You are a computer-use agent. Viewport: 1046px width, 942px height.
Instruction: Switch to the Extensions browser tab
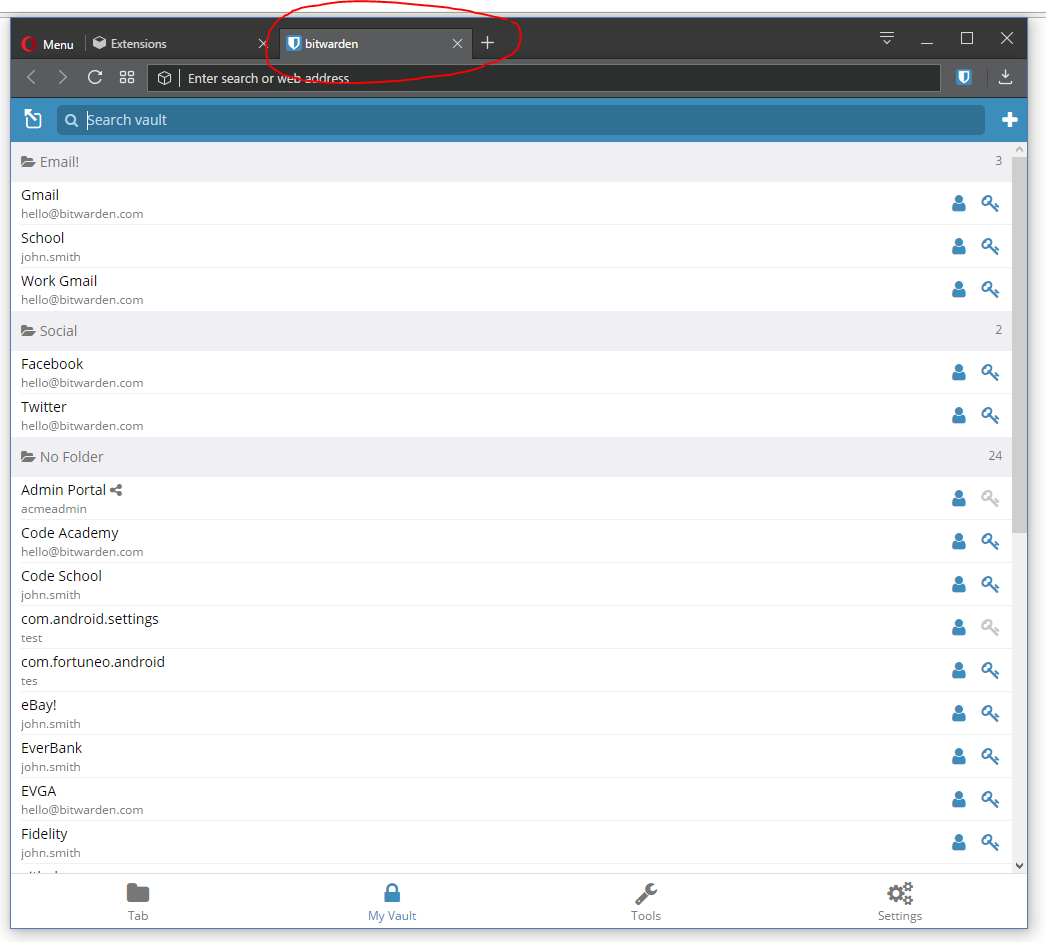(173, 43)
